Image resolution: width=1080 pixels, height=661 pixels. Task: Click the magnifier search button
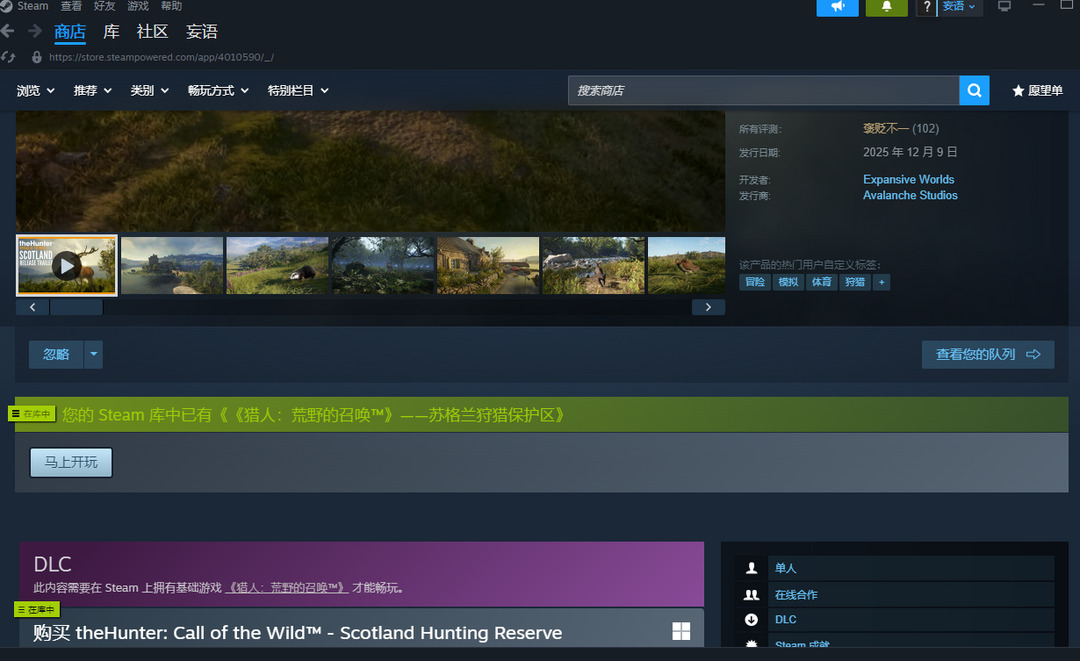click(974, 90)
